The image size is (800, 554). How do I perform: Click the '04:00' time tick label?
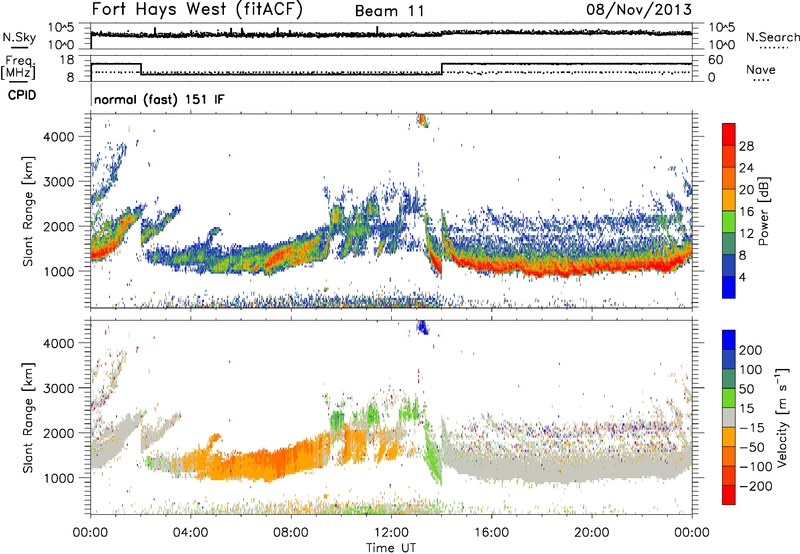pos(190,533)
